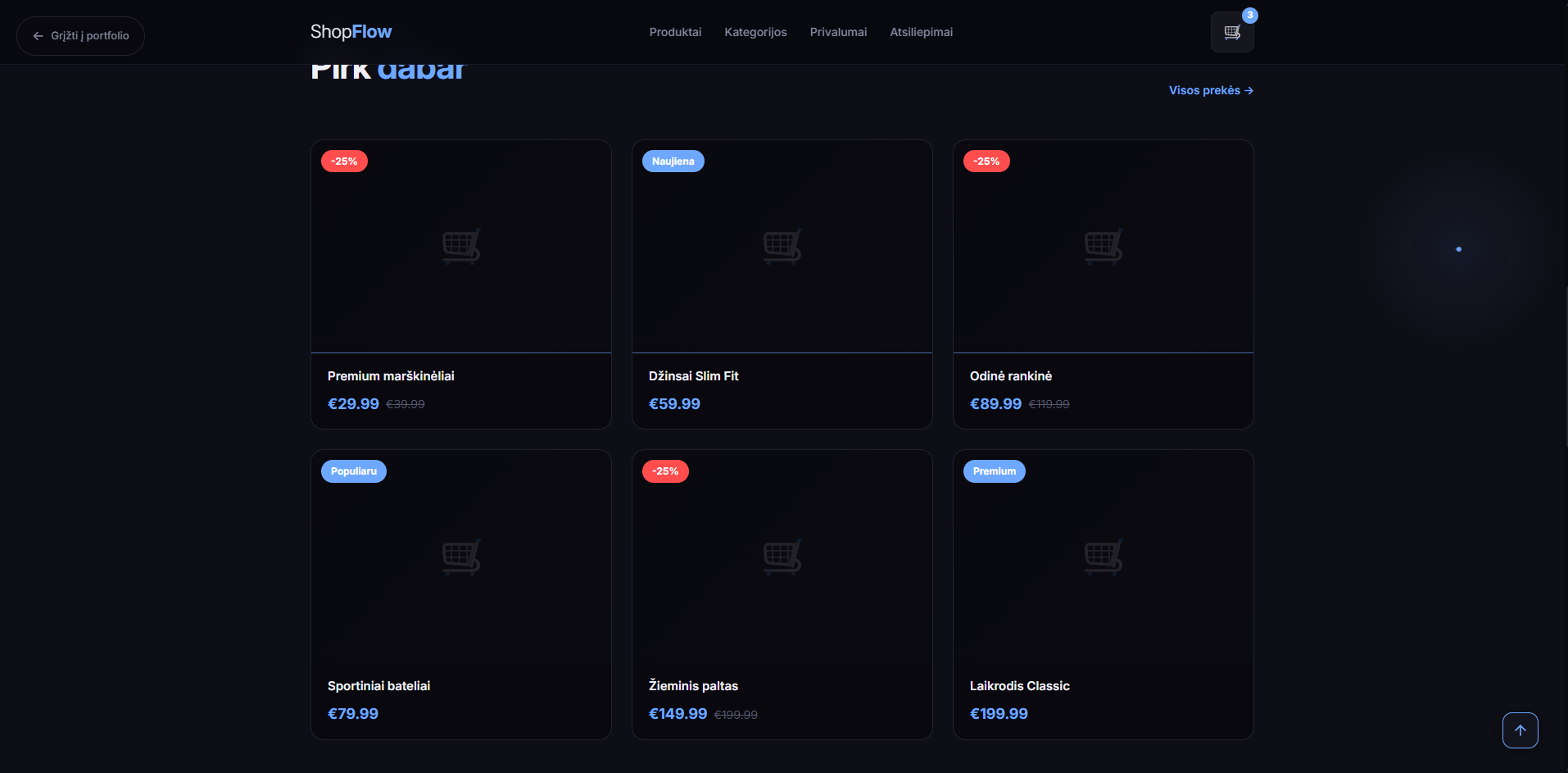This screenshot has width=1568, height=773.
Task: Click the cart placeholder icon on Džinsai Slim Fit
Action: click(x=782, y=246)
